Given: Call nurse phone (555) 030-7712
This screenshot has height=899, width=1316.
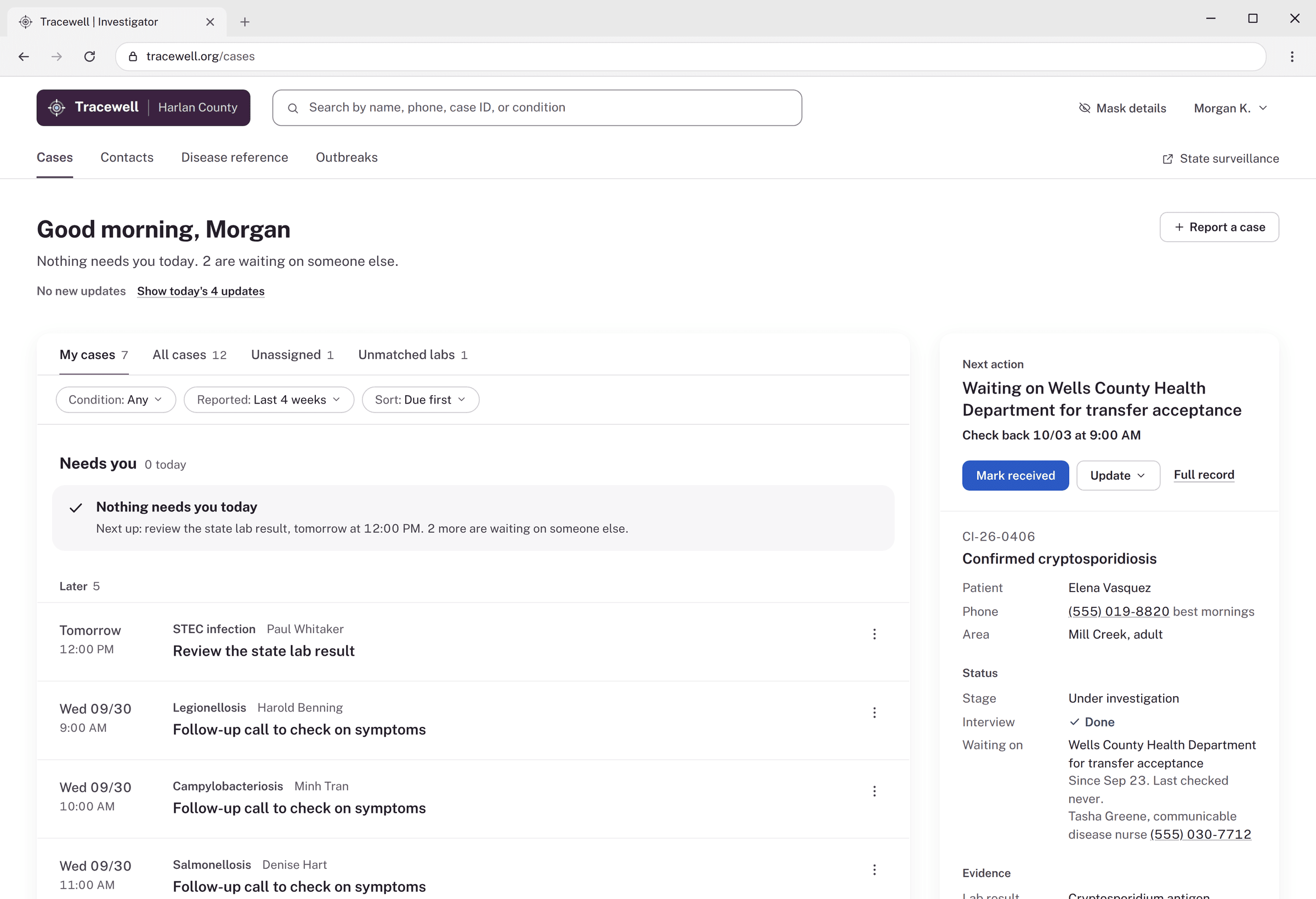Looking at the screenshot, I should pyautogui.click(x=1200, y=834).
